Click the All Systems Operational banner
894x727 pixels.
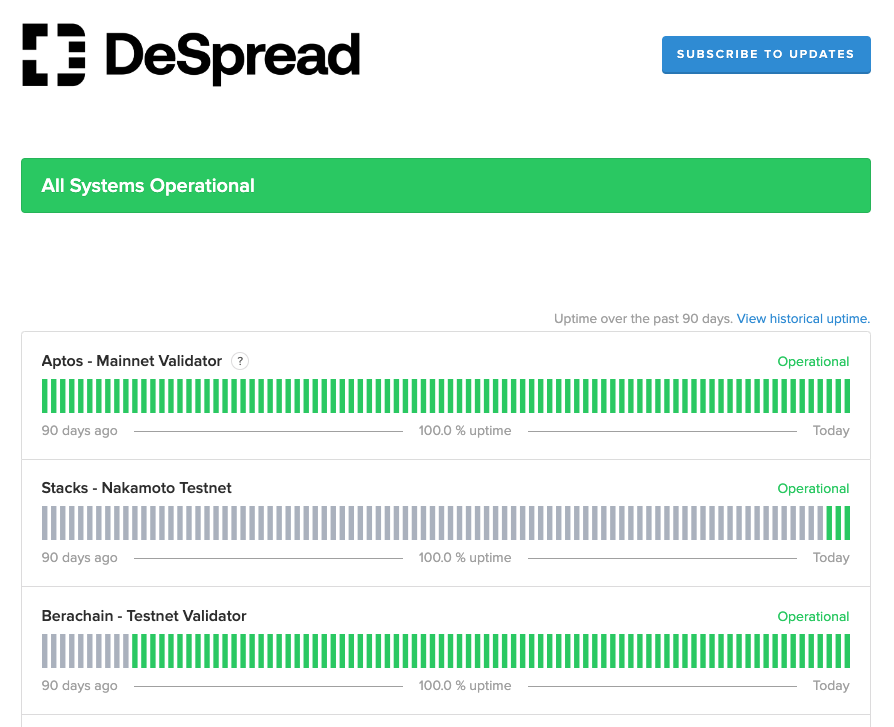pos(446,185)
